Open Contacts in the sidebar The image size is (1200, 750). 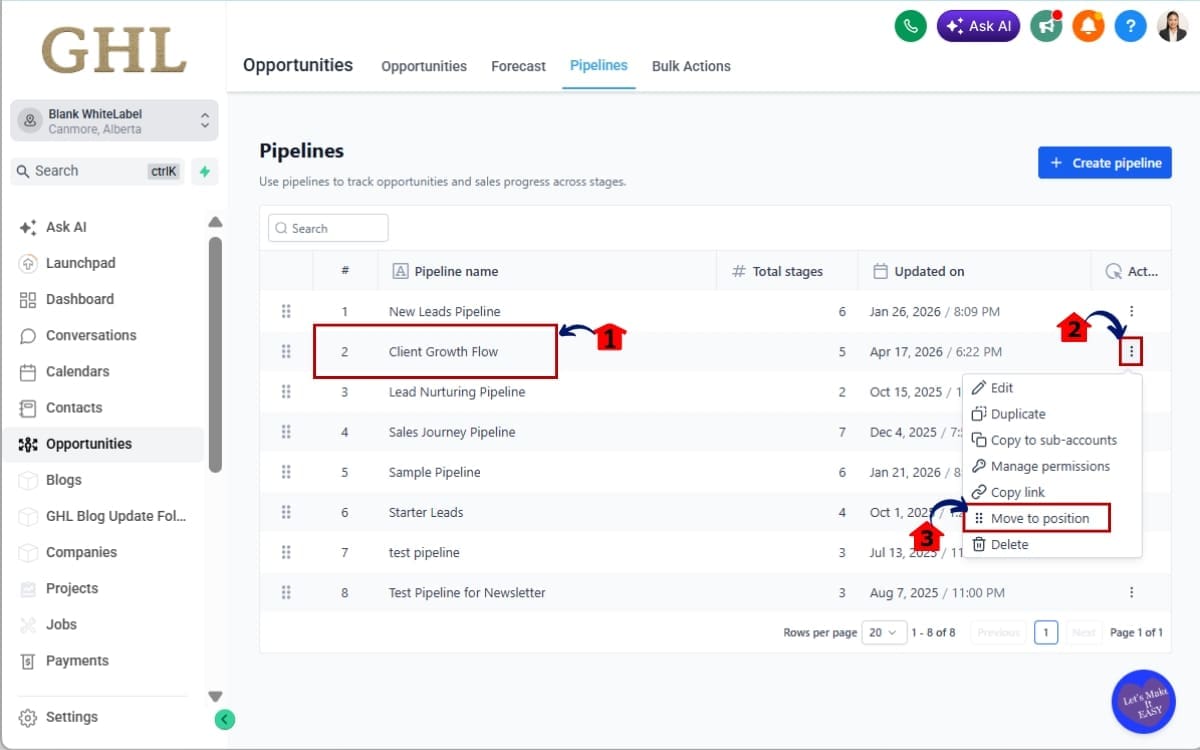74,407
